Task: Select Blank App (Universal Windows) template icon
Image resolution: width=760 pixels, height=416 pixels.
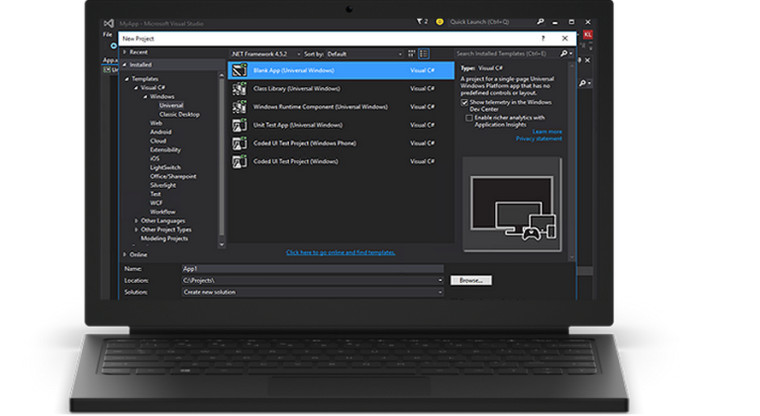Action: tap(239, 70)
